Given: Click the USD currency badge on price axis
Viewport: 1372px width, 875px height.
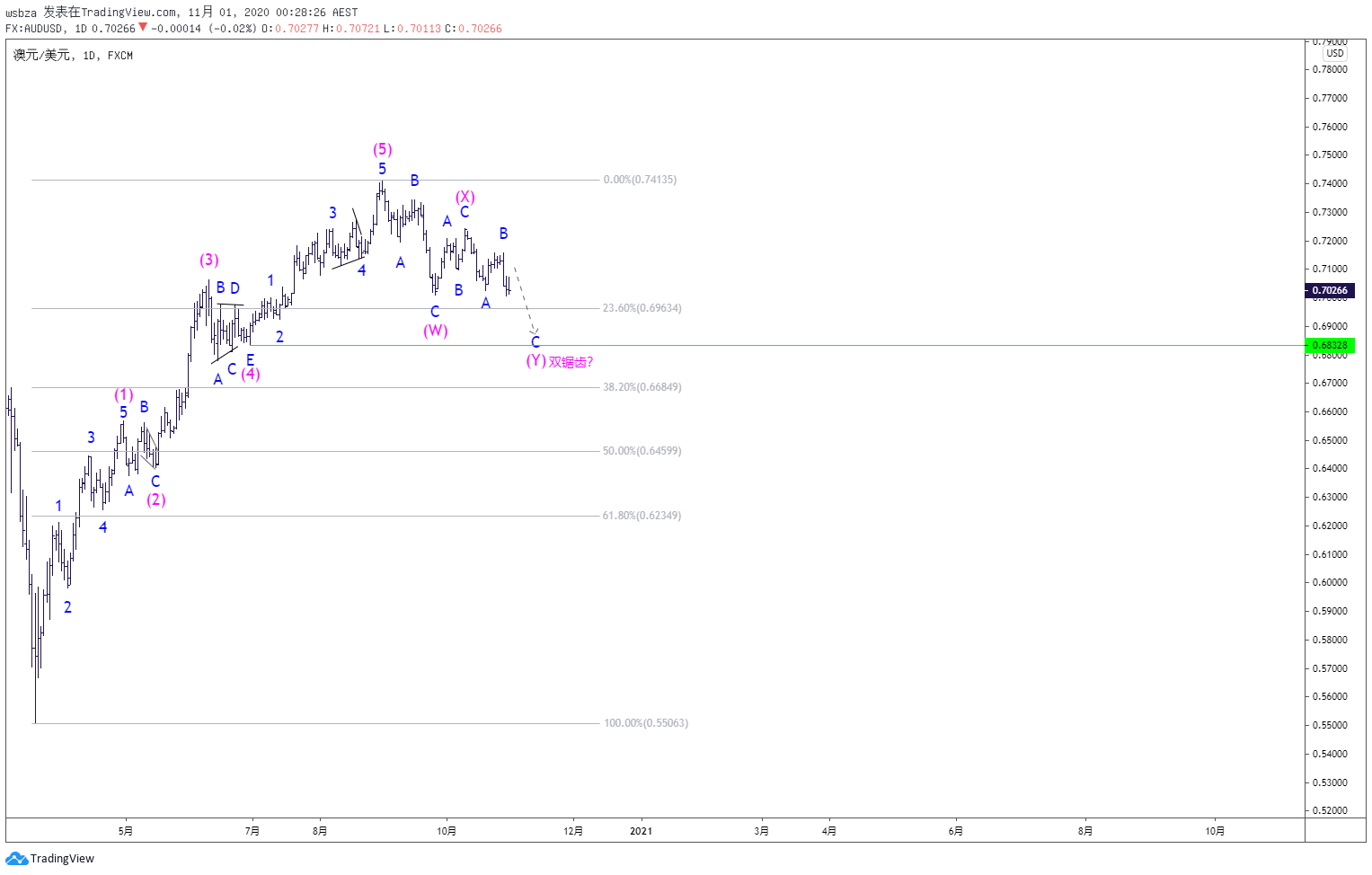Looking at the screenshot, I should pos(1335,53).
